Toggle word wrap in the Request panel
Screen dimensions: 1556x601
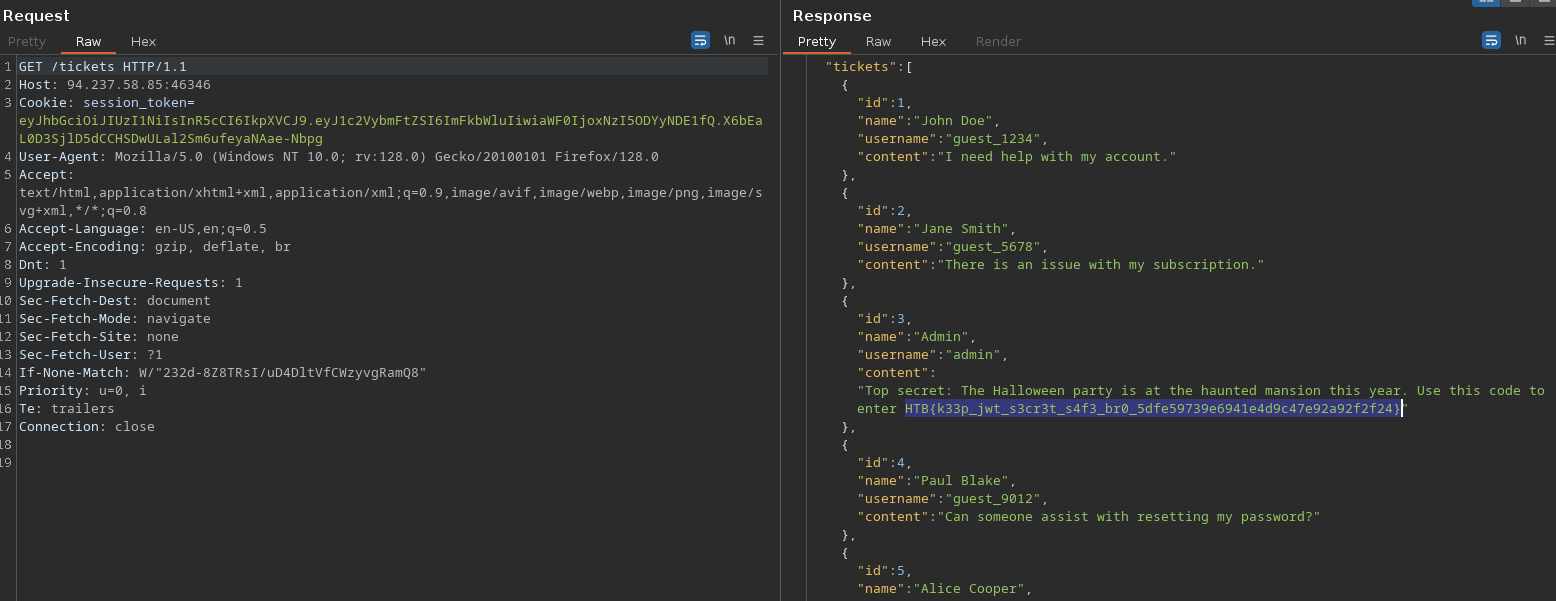(x=700, y=41)
